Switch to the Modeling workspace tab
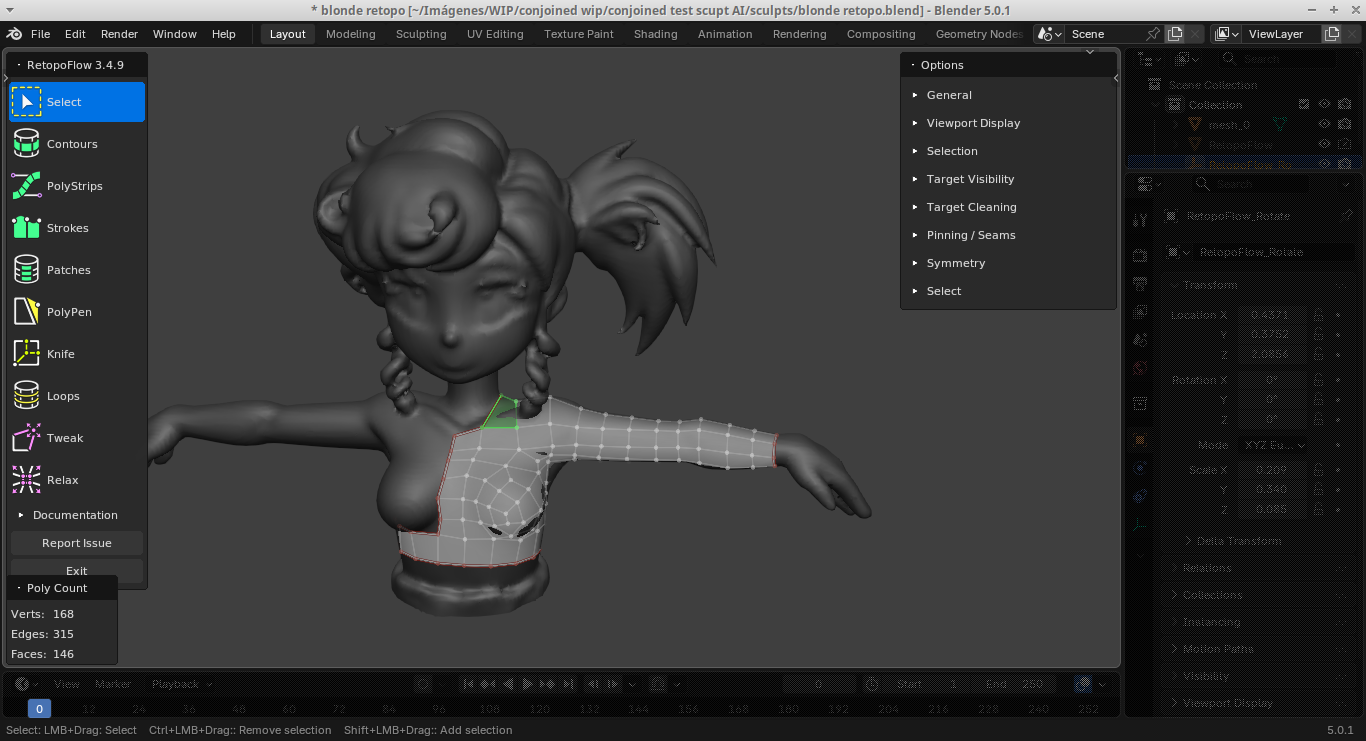1366x741 pixels. (x=351, y=34)
